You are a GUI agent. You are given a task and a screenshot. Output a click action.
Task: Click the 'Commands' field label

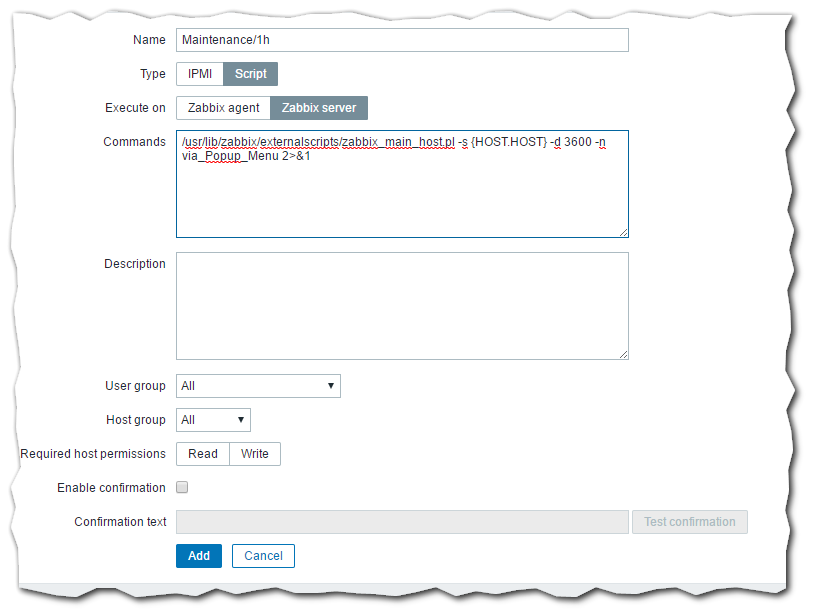coord(134,142)
